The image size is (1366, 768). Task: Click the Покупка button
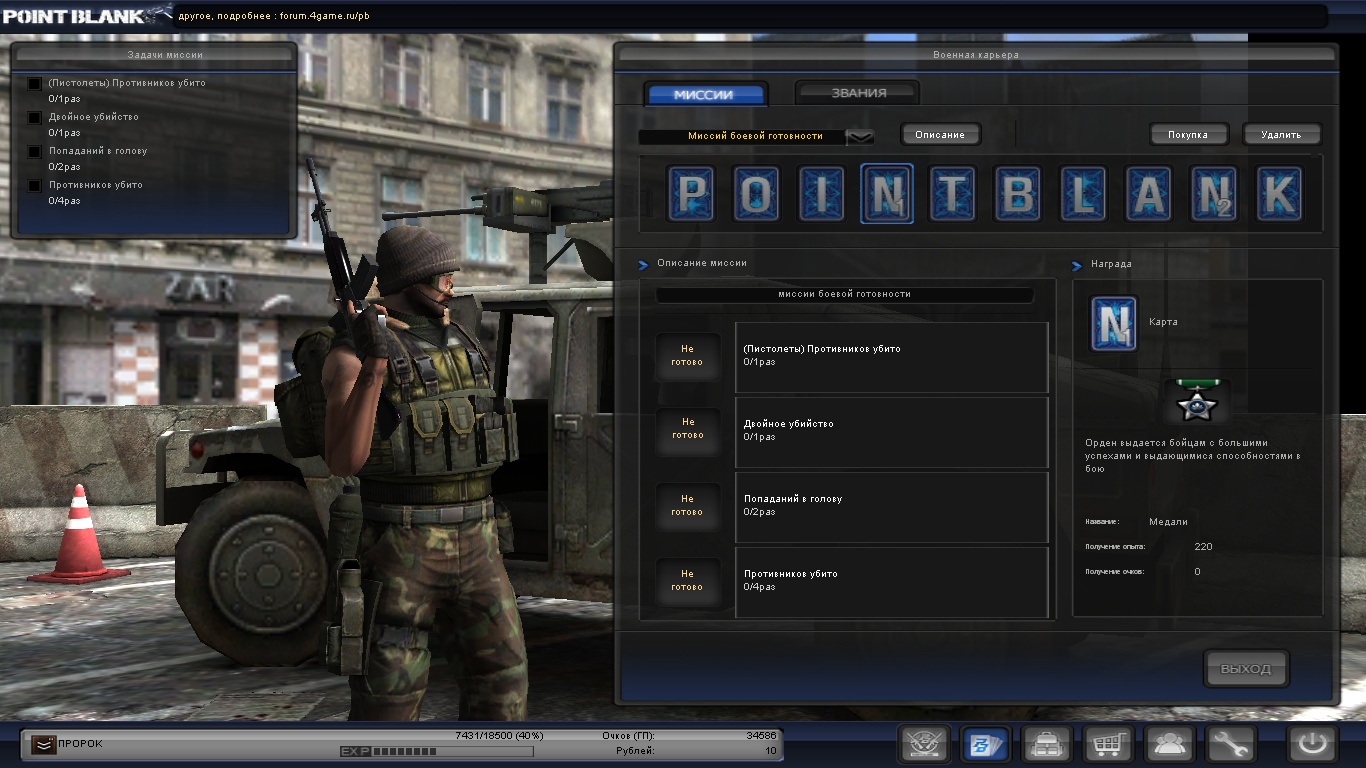click(1188, 134)
